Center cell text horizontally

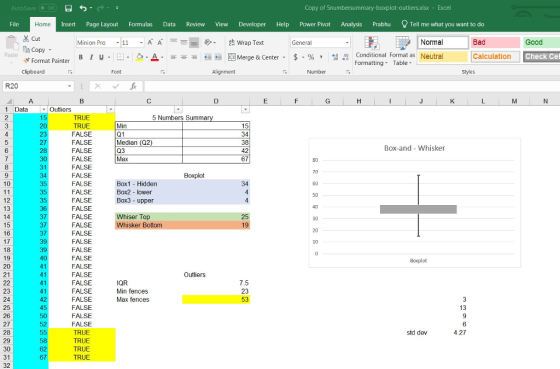[x=184, y=57]
